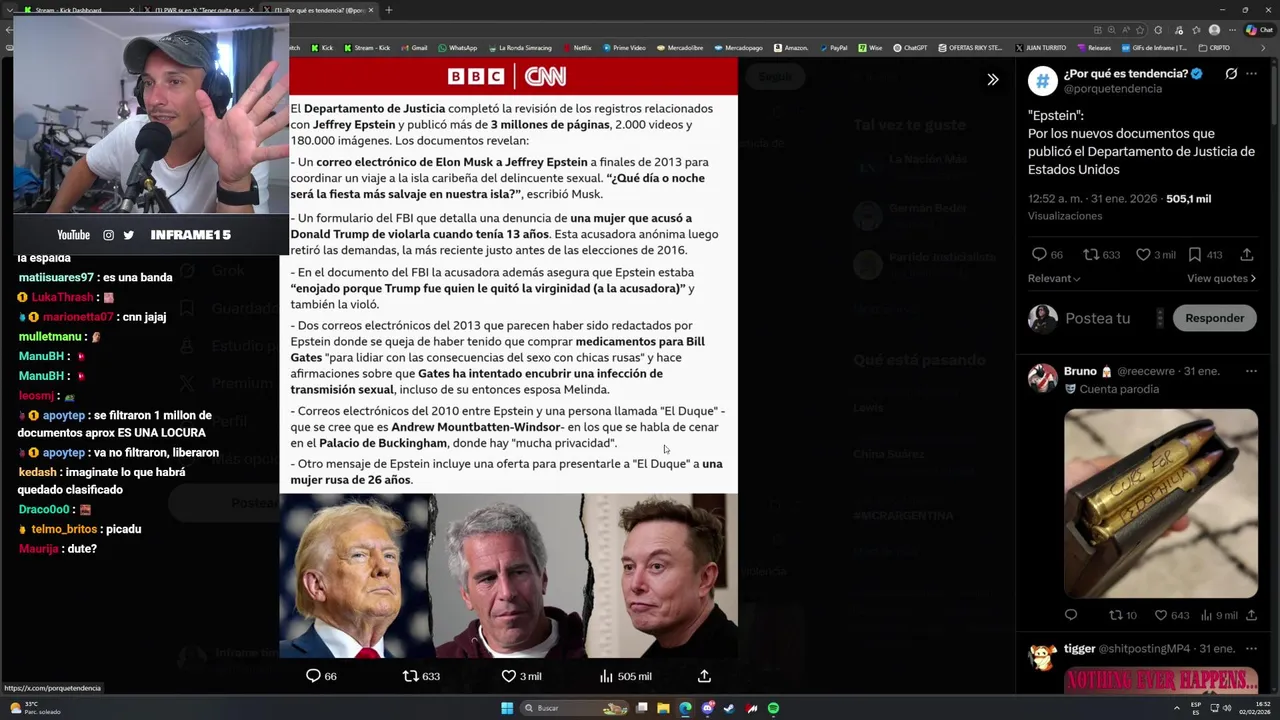Open Grok summary icon beside post menu
This screenshot has height=720, width=1280.
pos(1231,74)
